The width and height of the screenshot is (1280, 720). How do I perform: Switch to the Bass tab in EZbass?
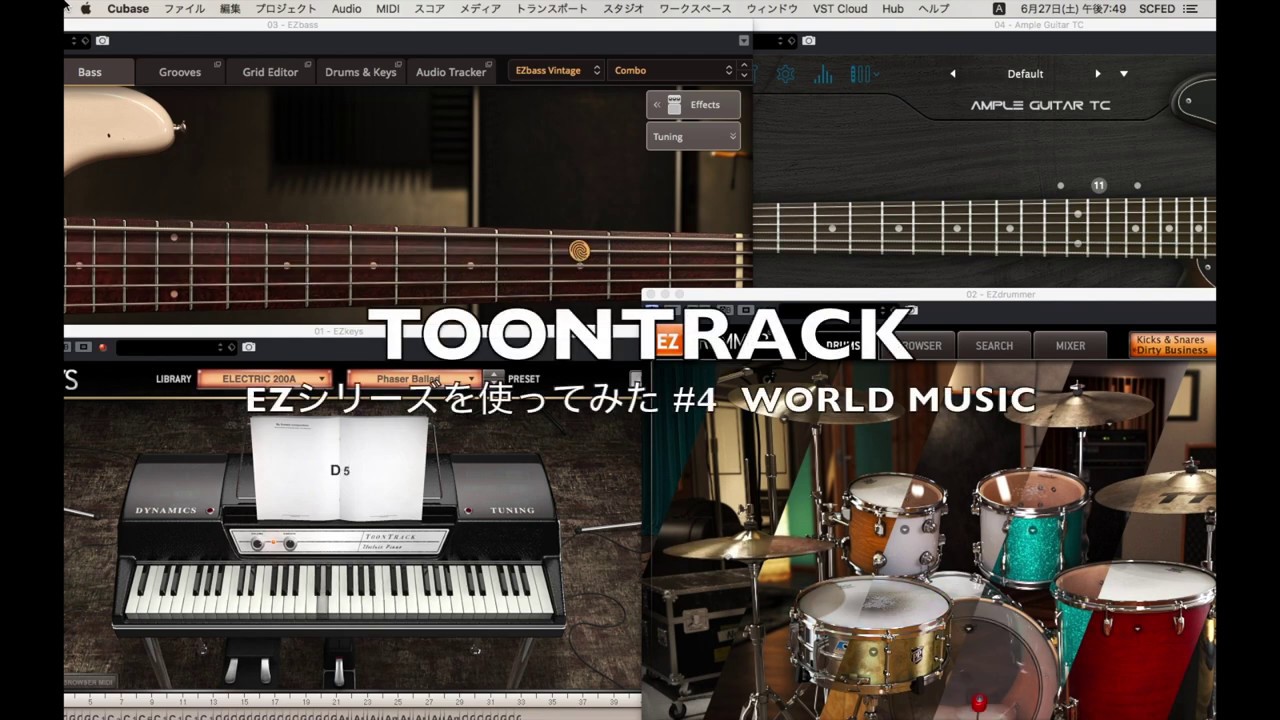pyautogui.click(x=98, y=72)
